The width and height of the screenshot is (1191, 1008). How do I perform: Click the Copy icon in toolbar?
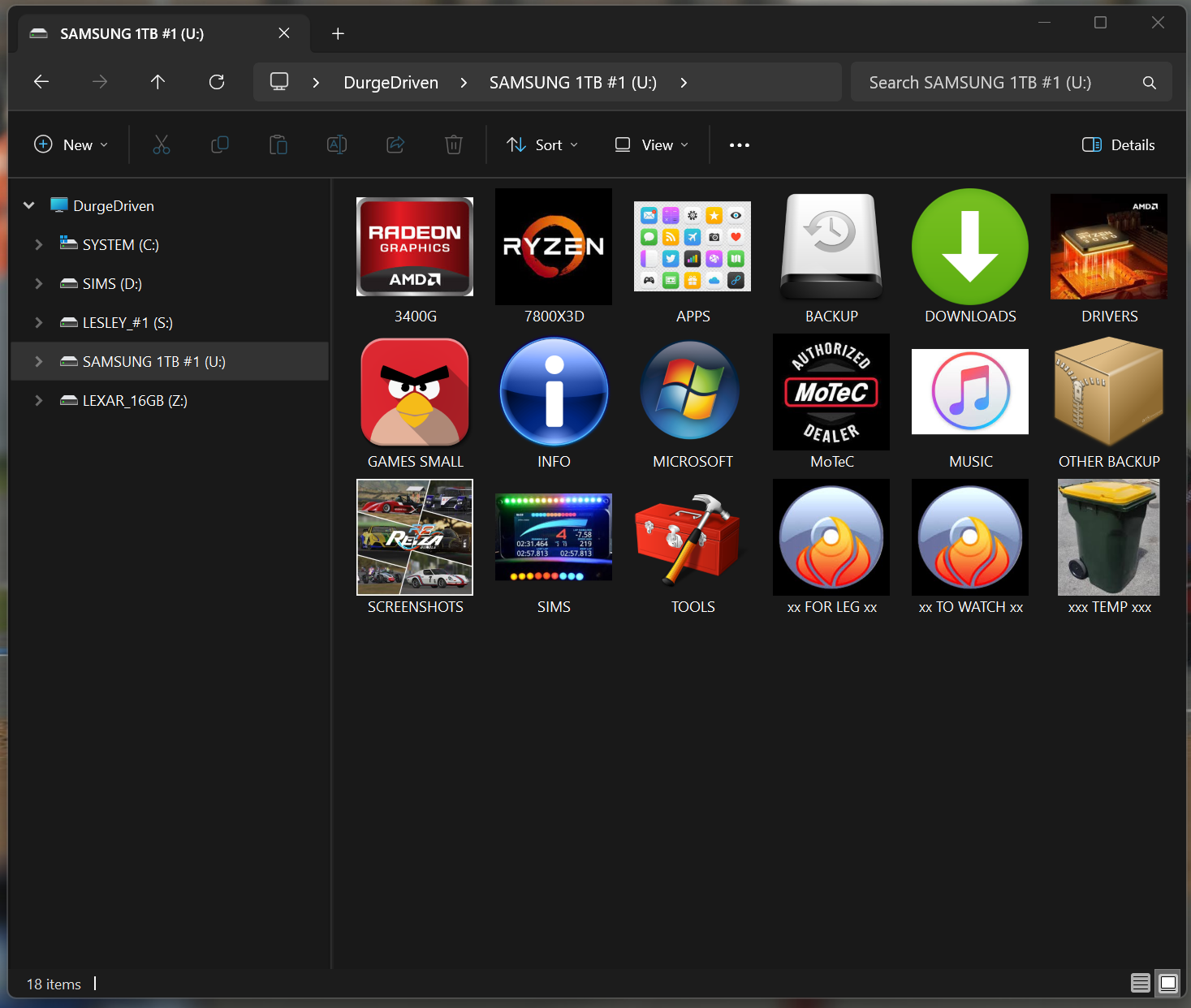pos(220,145)
